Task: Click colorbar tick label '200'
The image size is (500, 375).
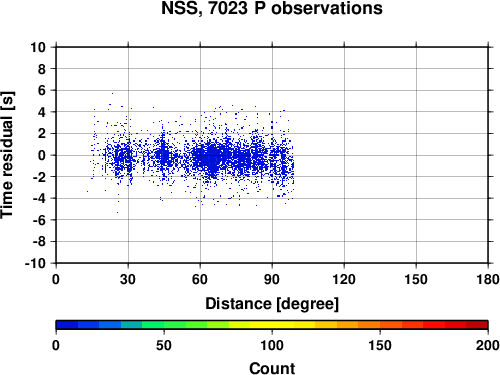Action: click(x=488, y=345)
